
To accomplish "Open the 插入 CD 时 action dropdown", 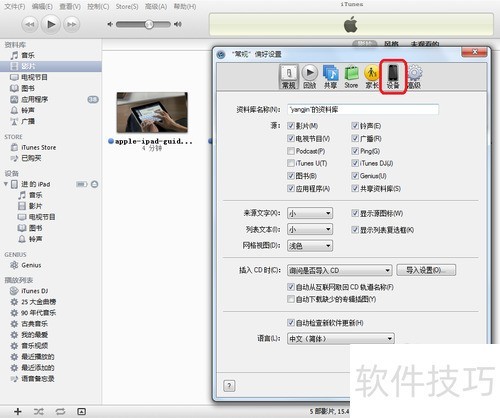I will pos(339,270).
